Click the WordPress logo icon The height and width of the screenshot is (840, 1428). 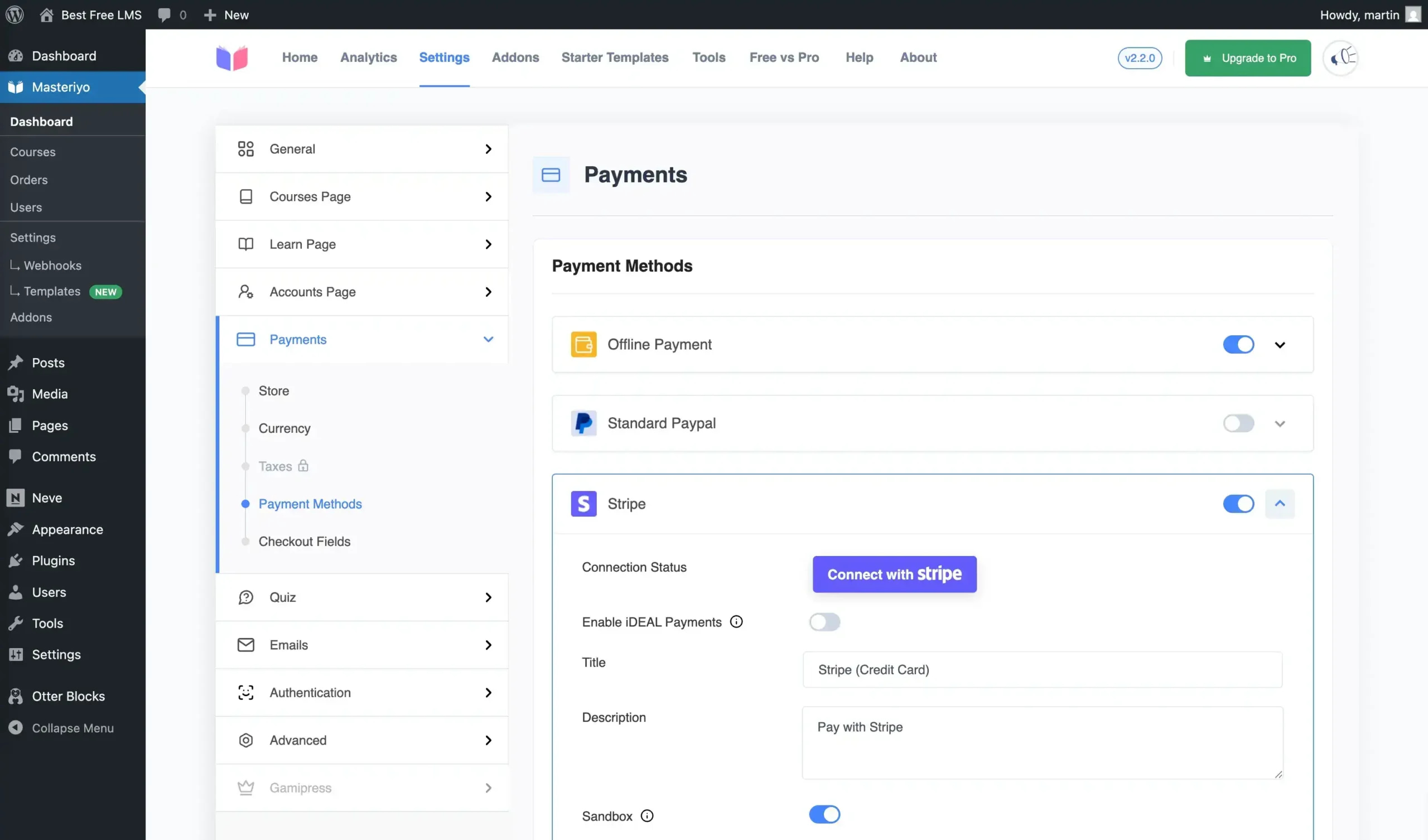[15, 15]
